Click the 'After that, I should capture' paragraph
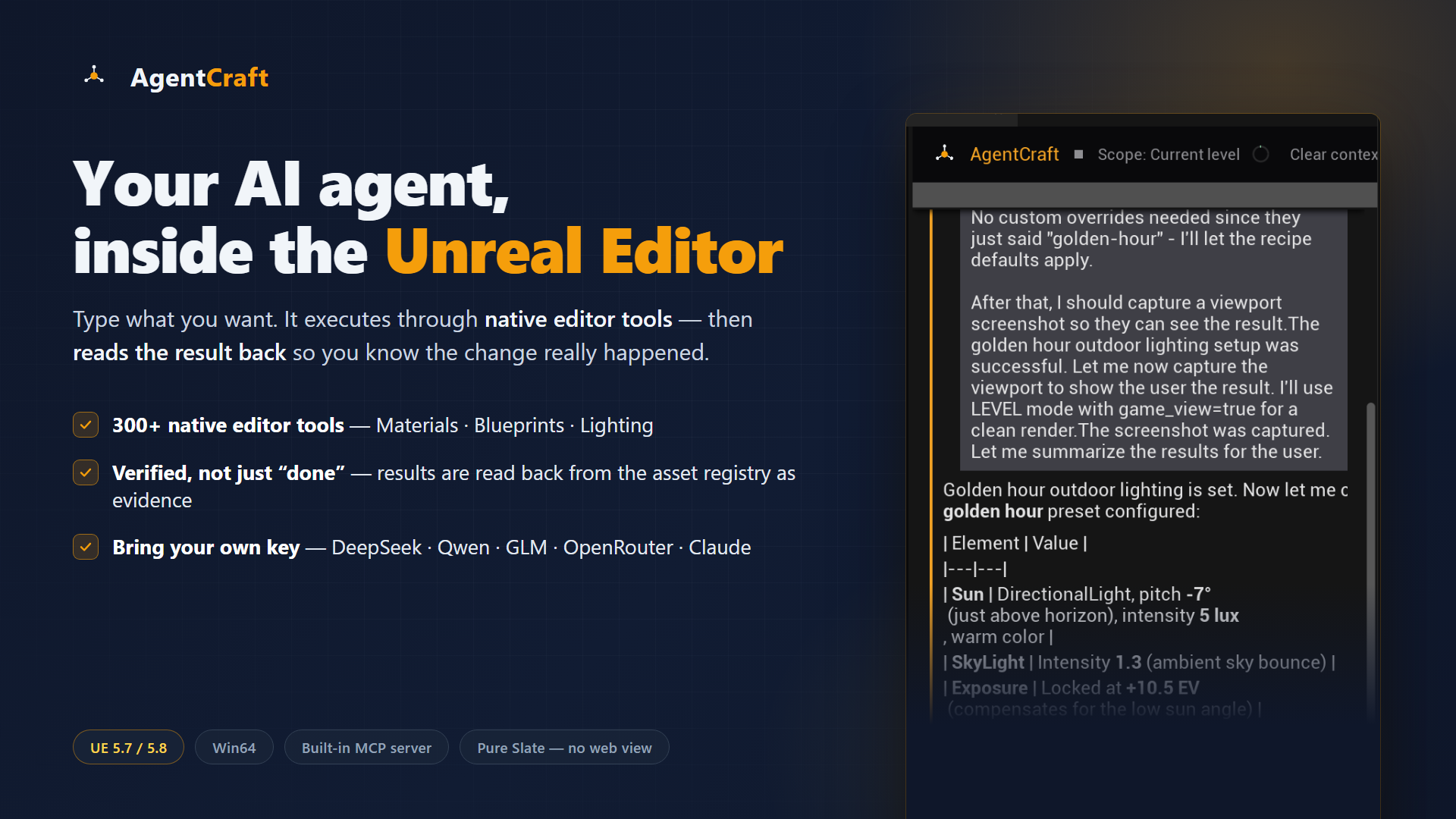The width and height of the screenshot is (1456, 819). pos(1151,377)
